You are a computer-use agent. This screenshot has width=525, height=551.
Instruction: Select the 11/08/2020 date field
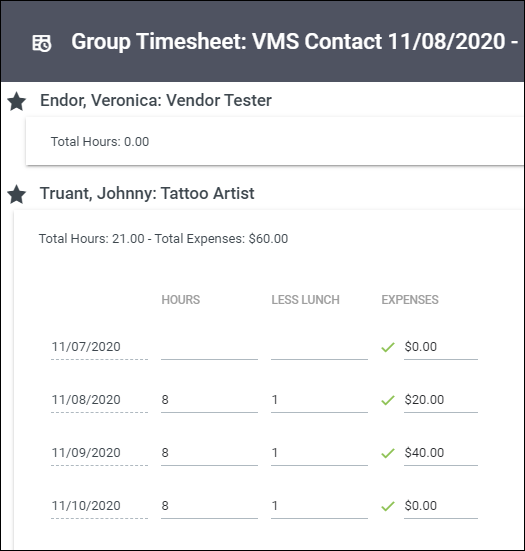click(99, 400)
